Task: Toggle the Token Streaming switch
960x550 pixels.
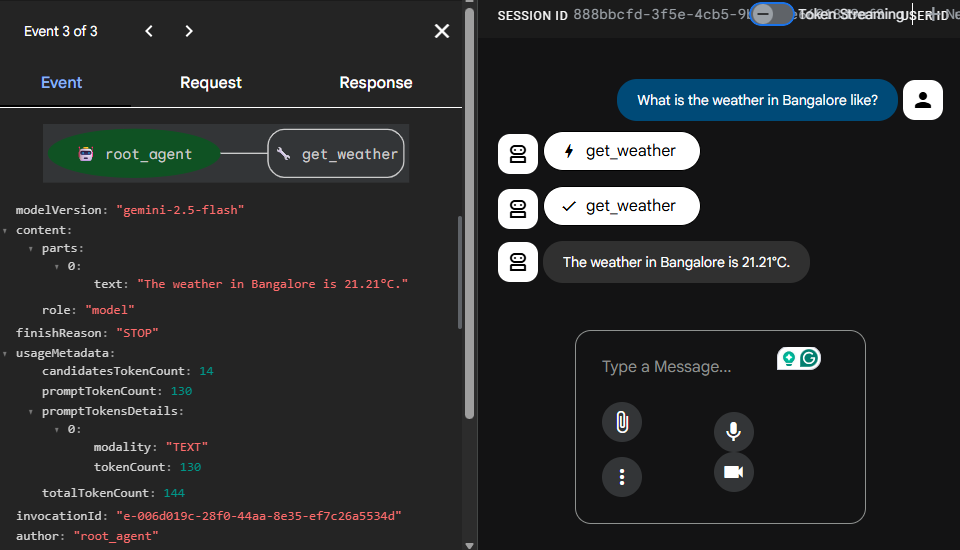Action: point(772,14)
